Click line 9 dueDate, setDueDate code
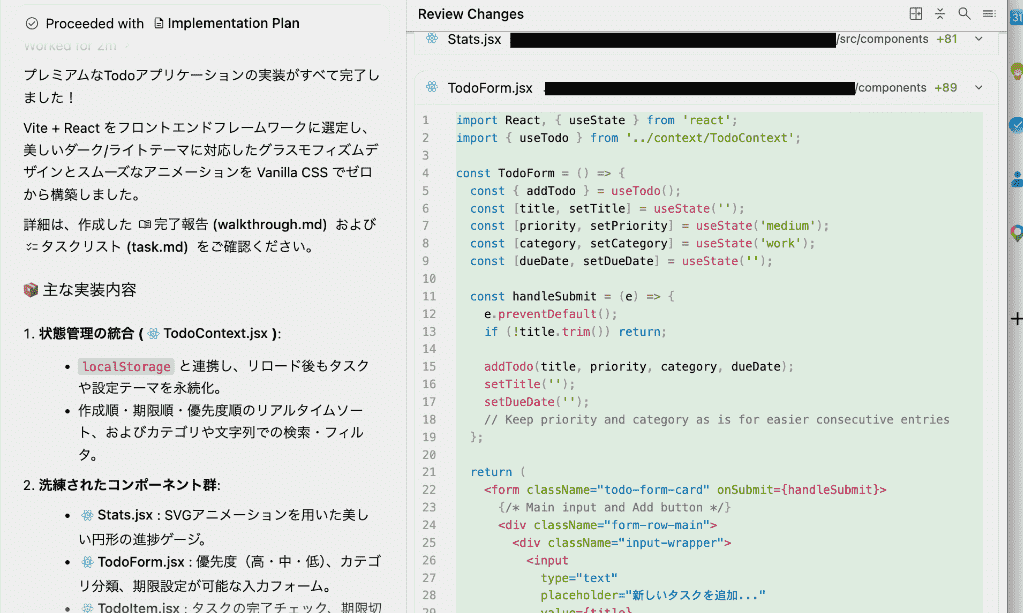 pos(621,261)
